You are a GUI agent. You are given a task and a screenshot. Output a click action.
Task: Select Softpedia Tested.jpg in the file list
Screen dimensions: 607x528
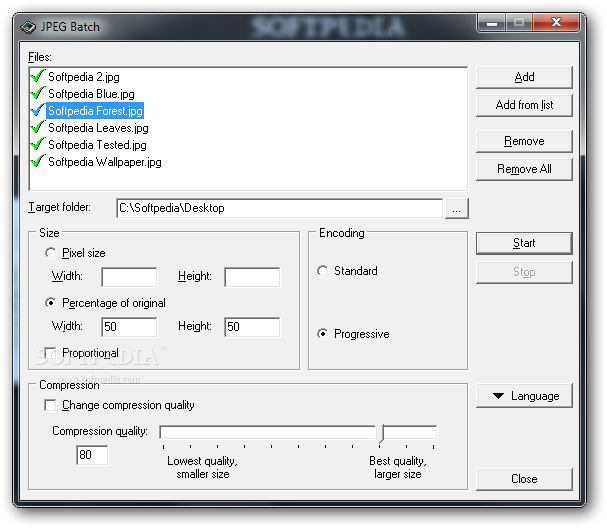pos(97,145)
